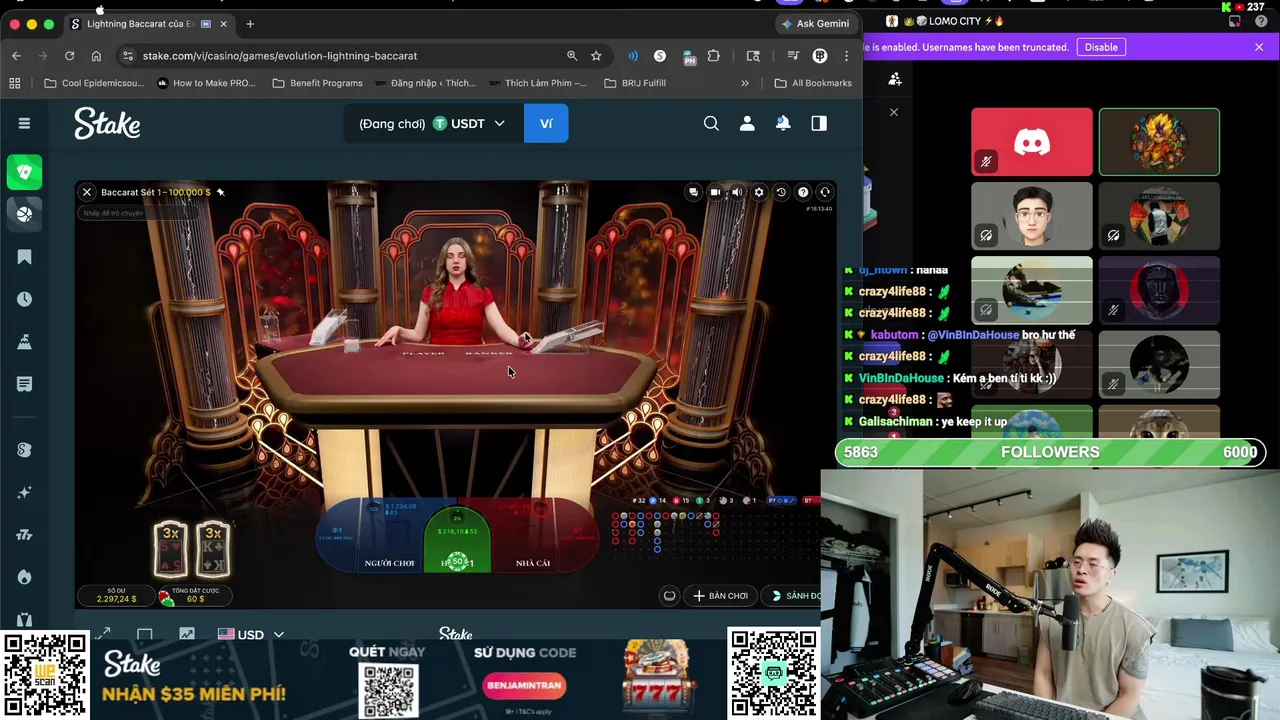Open Chrome extensions puzzle icon
The height and width of the screenshot is (720, 1280).
click(x=713, y=56)
